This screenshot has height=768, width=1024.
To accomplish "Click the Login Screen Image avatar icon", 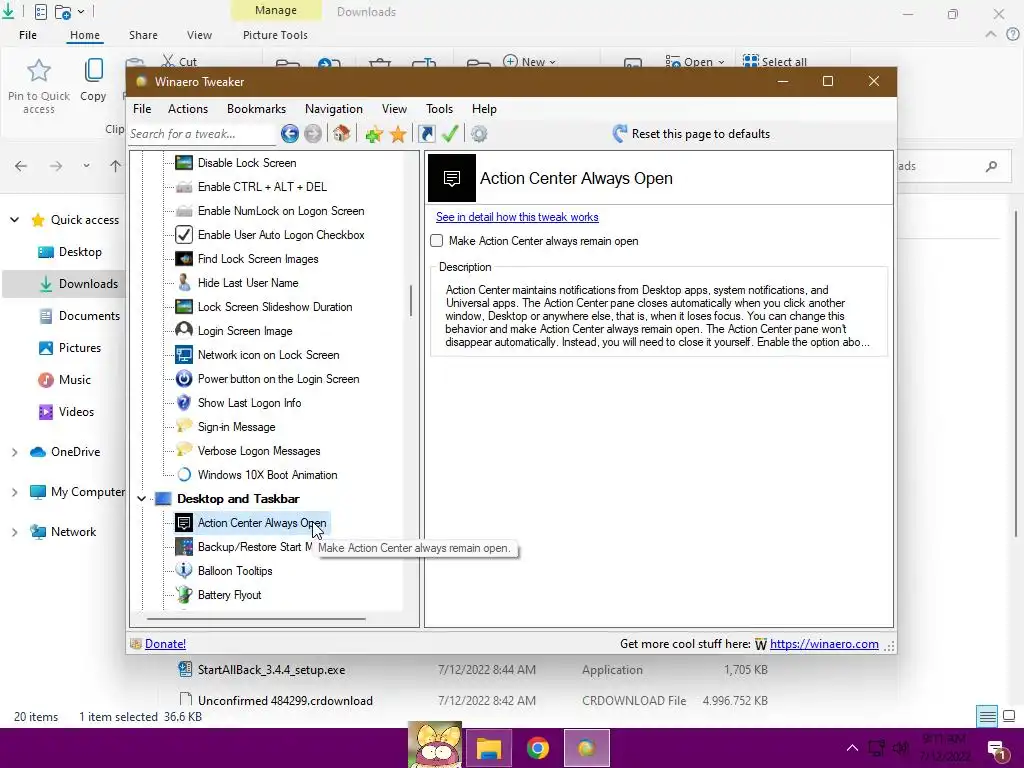I will pos(184,330).
